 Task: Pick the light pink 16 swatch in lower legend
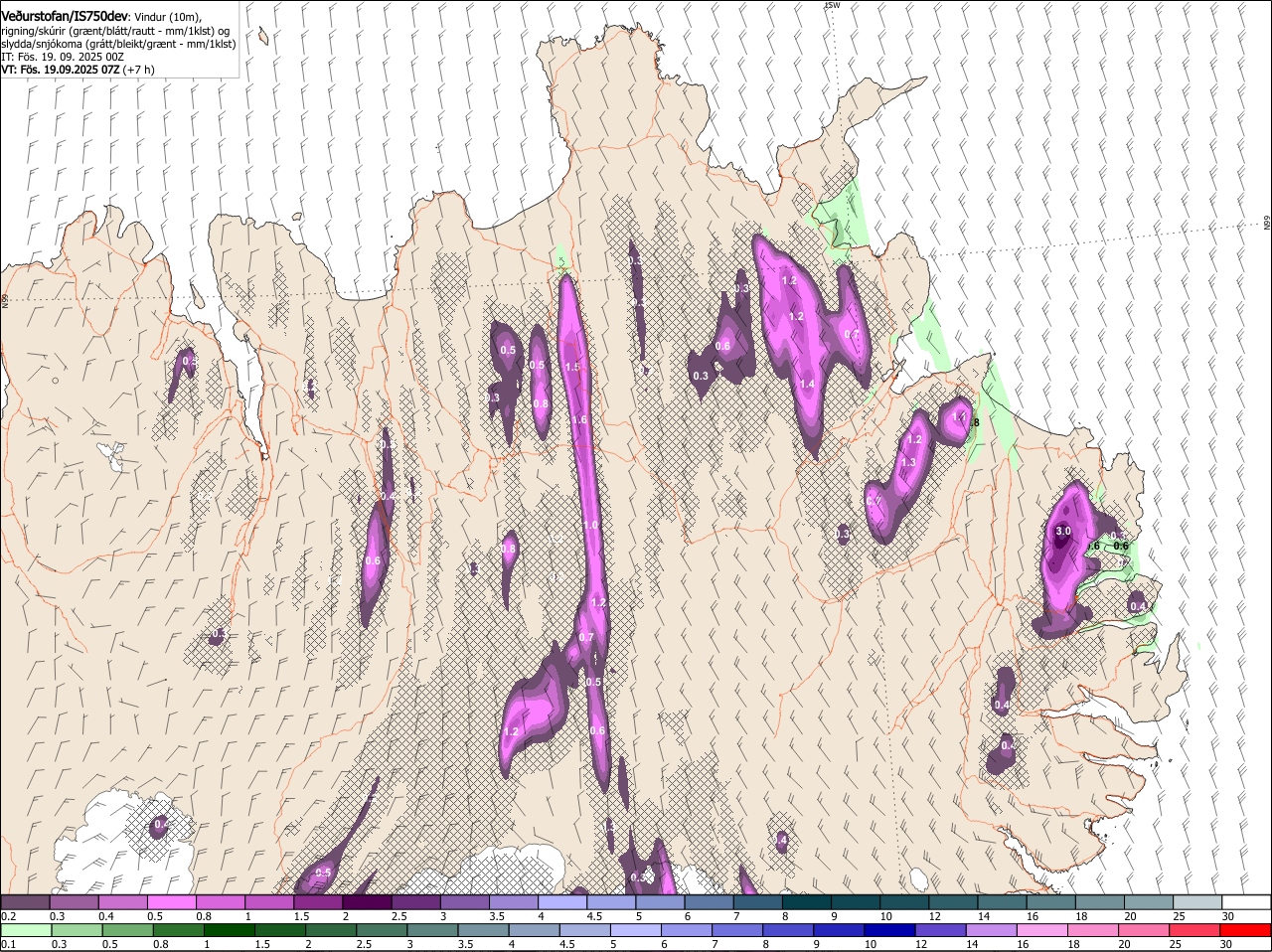[x=1043, y=930]
